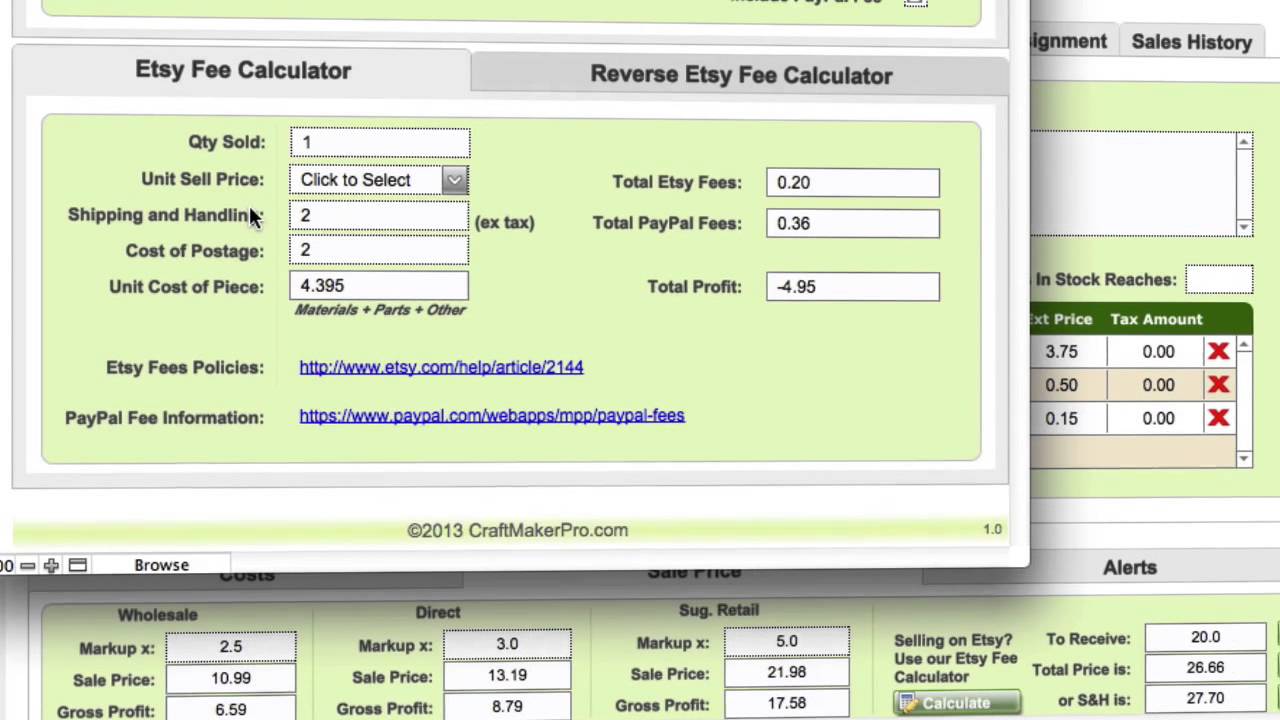Viewport: 1280px width, 720px height.
Task: Delete the 0.15 Ext Price row
Action: tap(1218, 418)
